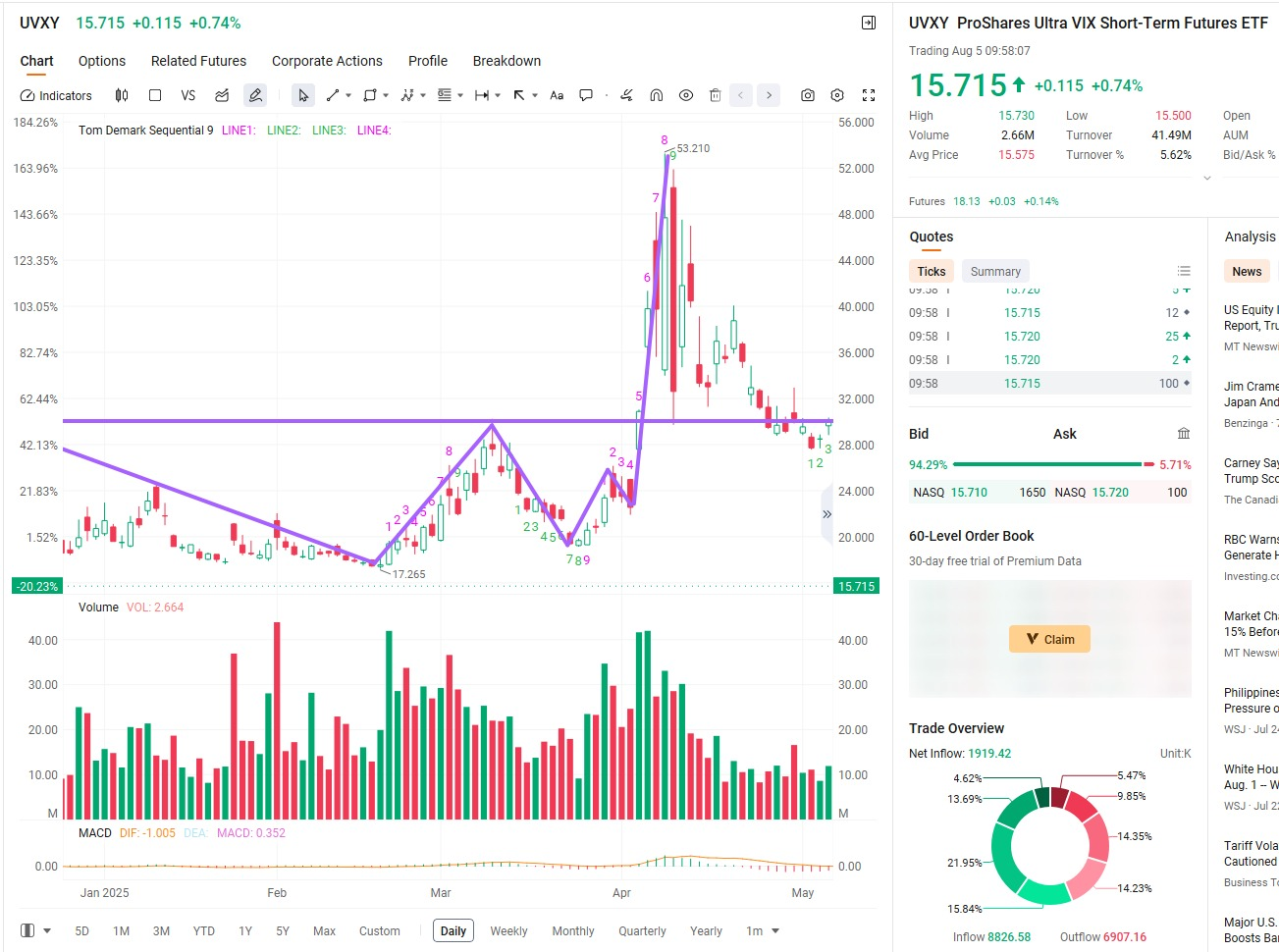Open Custom range selector

(380, 931)
